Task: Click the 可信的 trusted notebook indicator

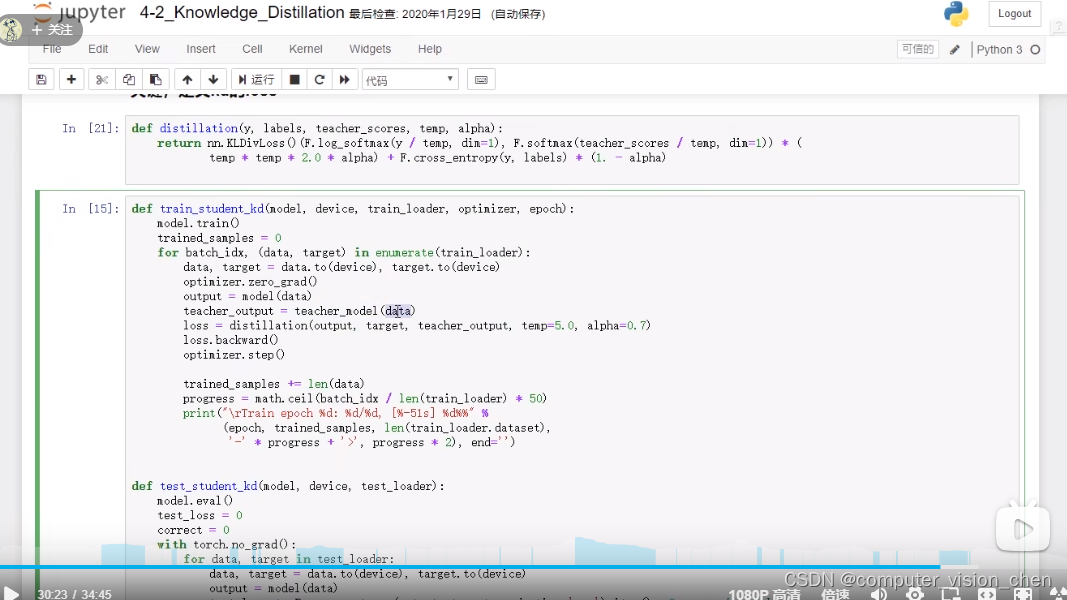Action: (x=917, y=49)
